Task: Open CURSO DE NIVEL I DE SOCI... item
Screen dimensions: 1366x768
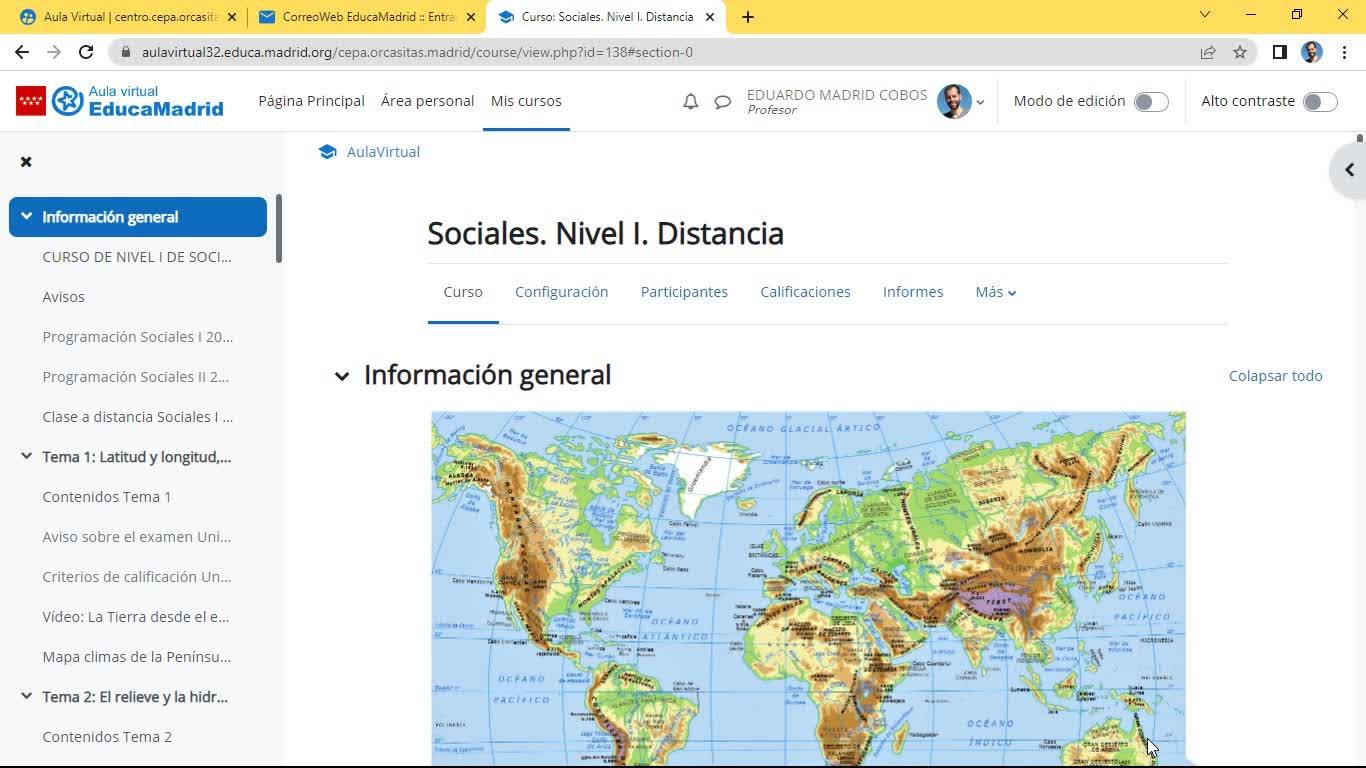Action: [137, 257]
